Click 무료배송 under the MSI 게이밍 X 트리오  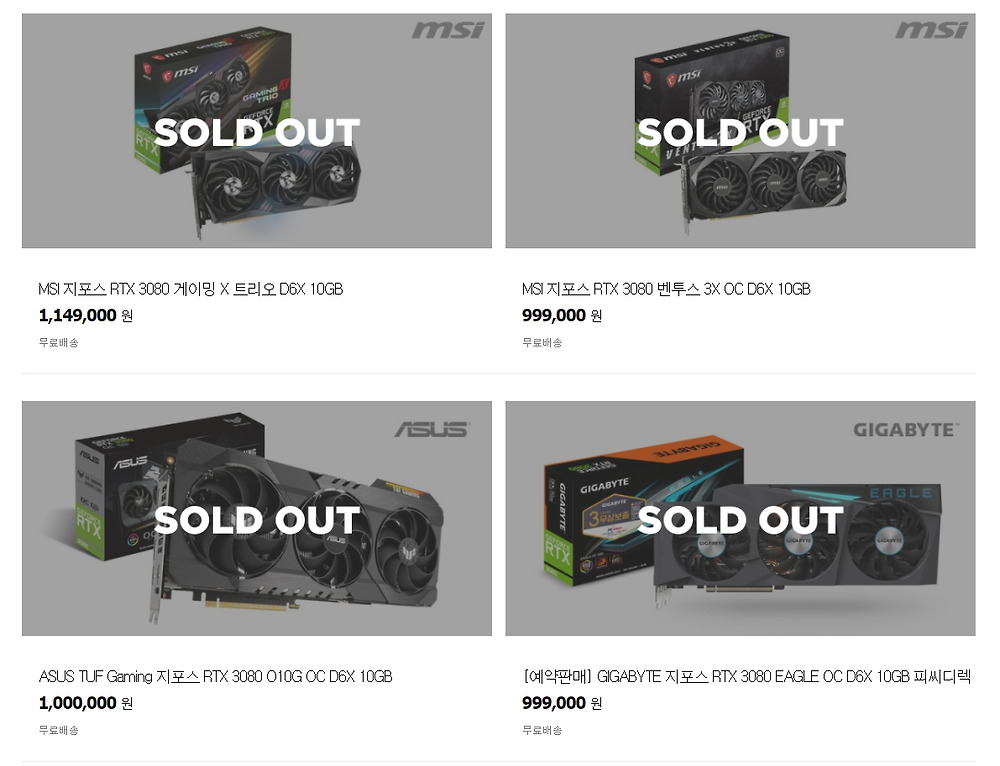(x=58, y=343)
